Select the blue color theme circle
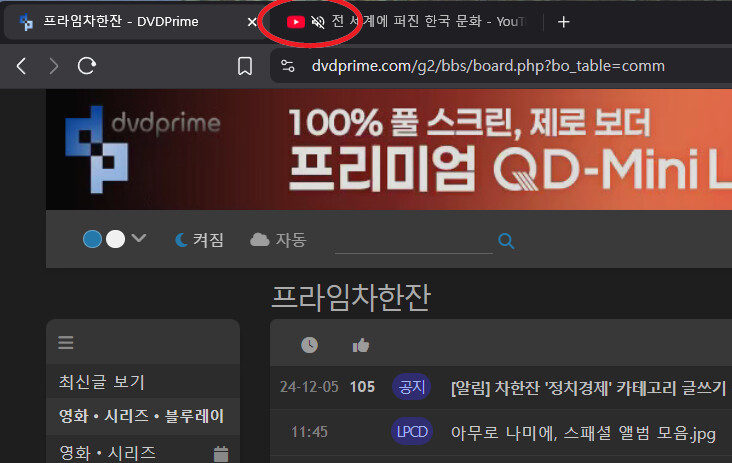The width and height of the screenshot is (732, 463). tap(92, 239)
